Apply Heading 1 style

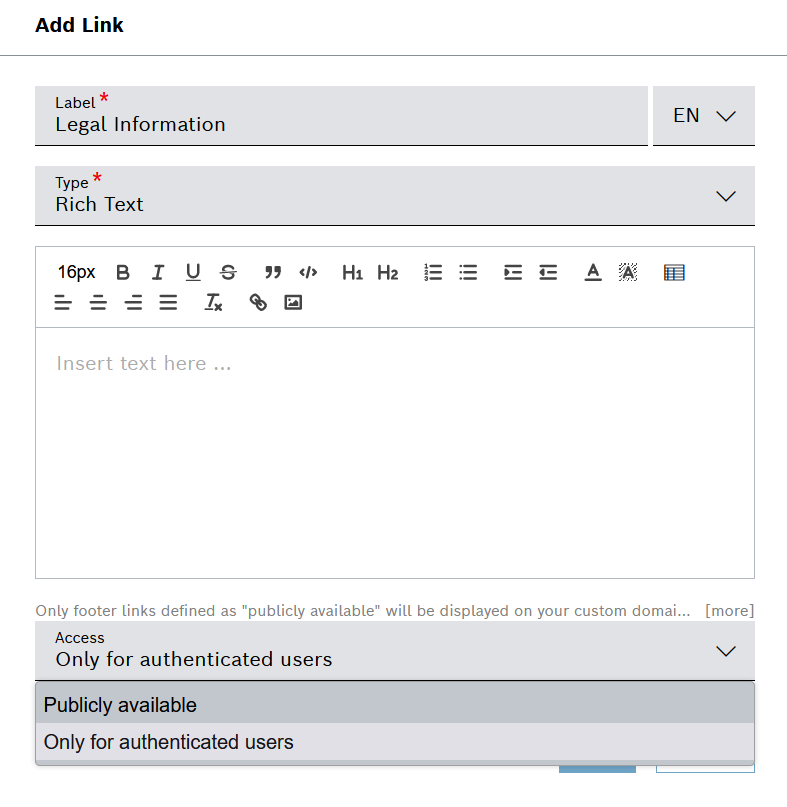tap(352, 272)
